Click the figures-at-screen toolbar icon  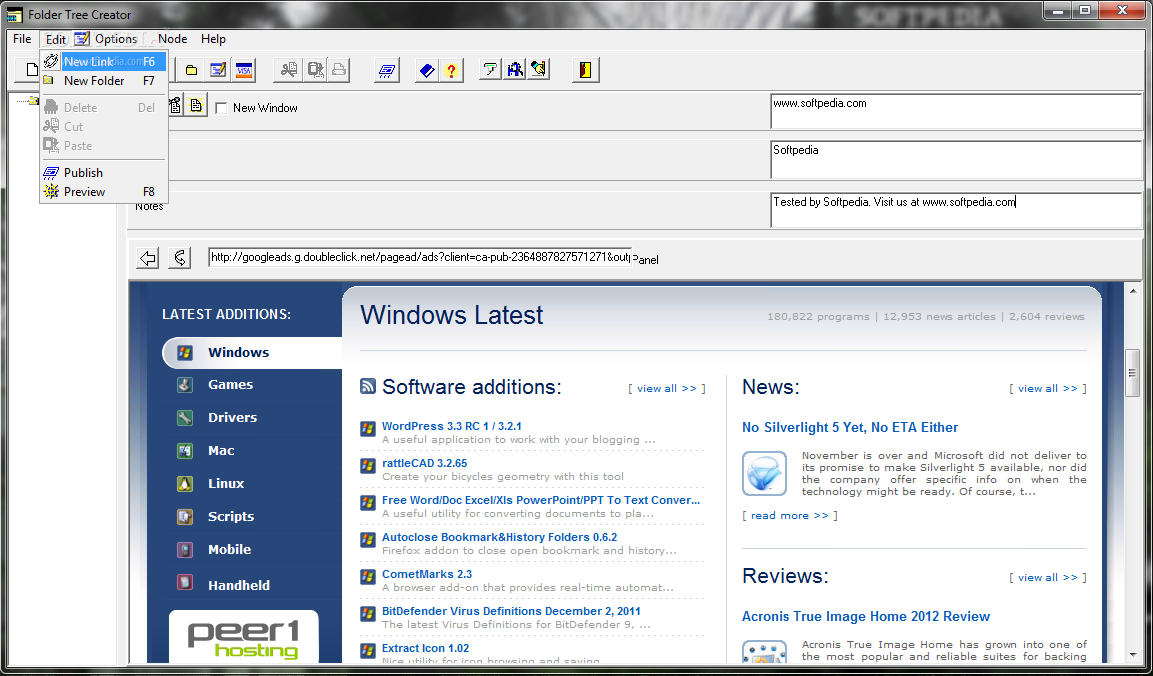515,71
